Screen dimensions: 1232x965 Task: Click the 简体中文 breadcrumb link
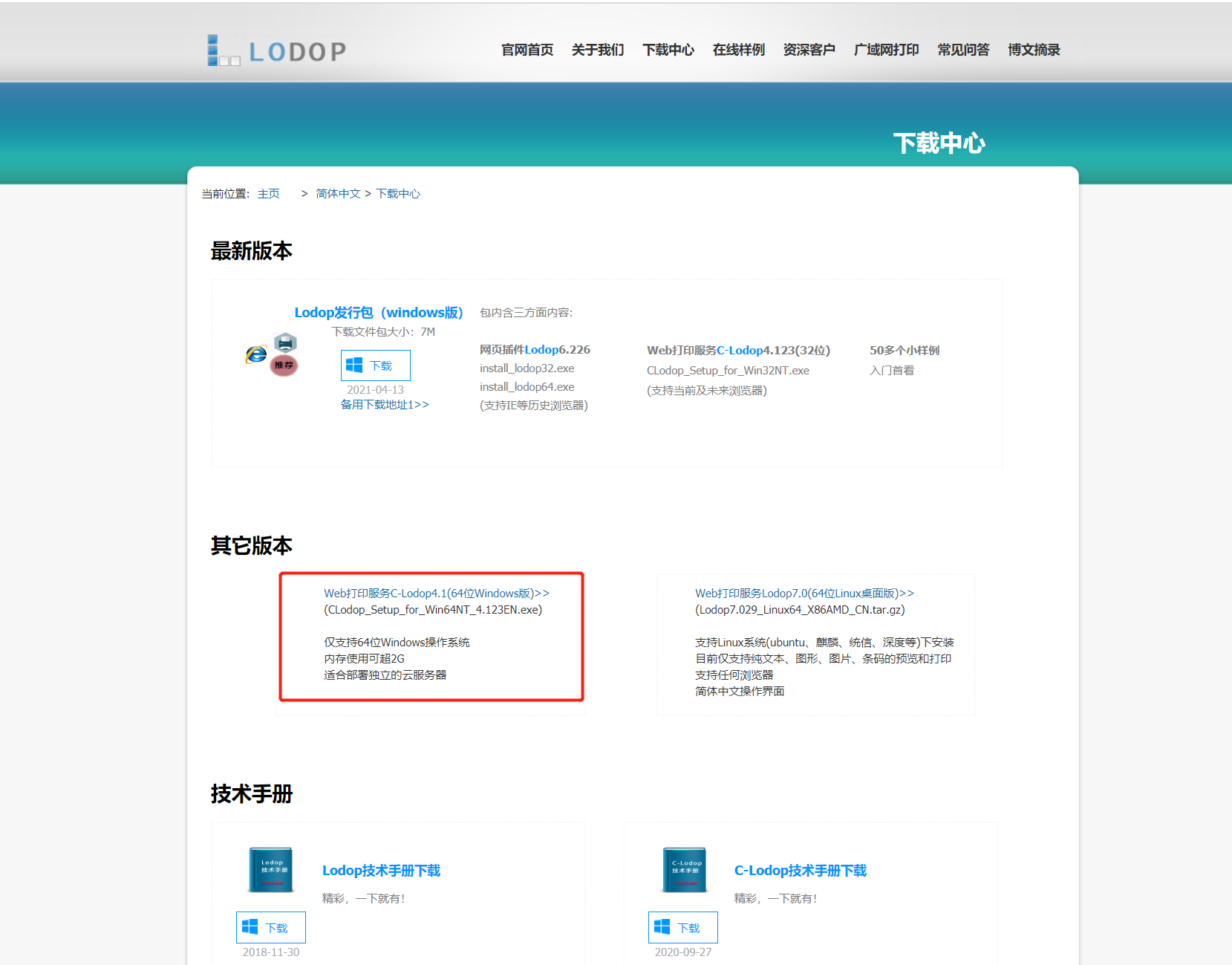click(338, 194)
